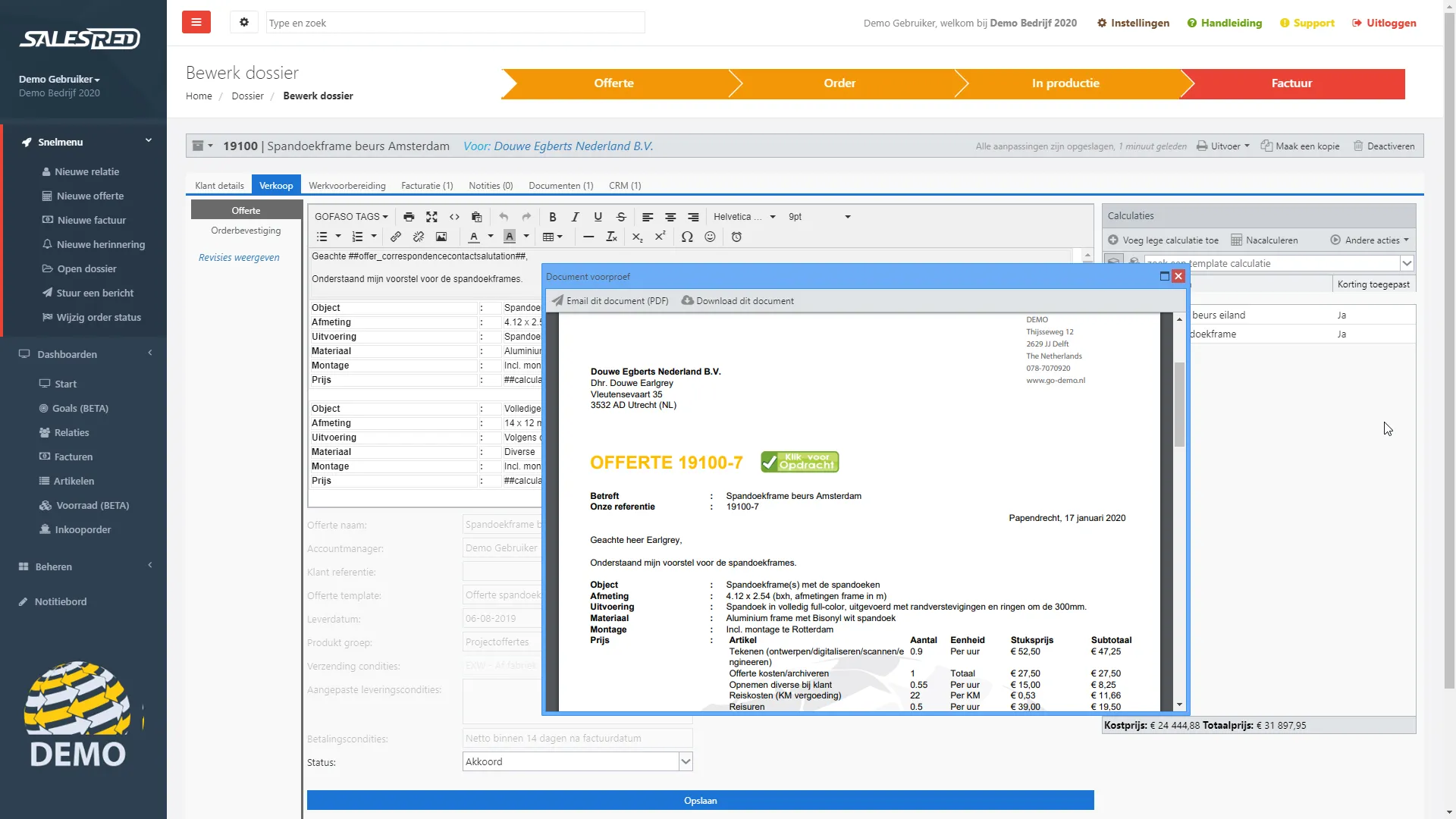Open the Documenten (1) tab
1456x819 pixels.
(561, 186)
